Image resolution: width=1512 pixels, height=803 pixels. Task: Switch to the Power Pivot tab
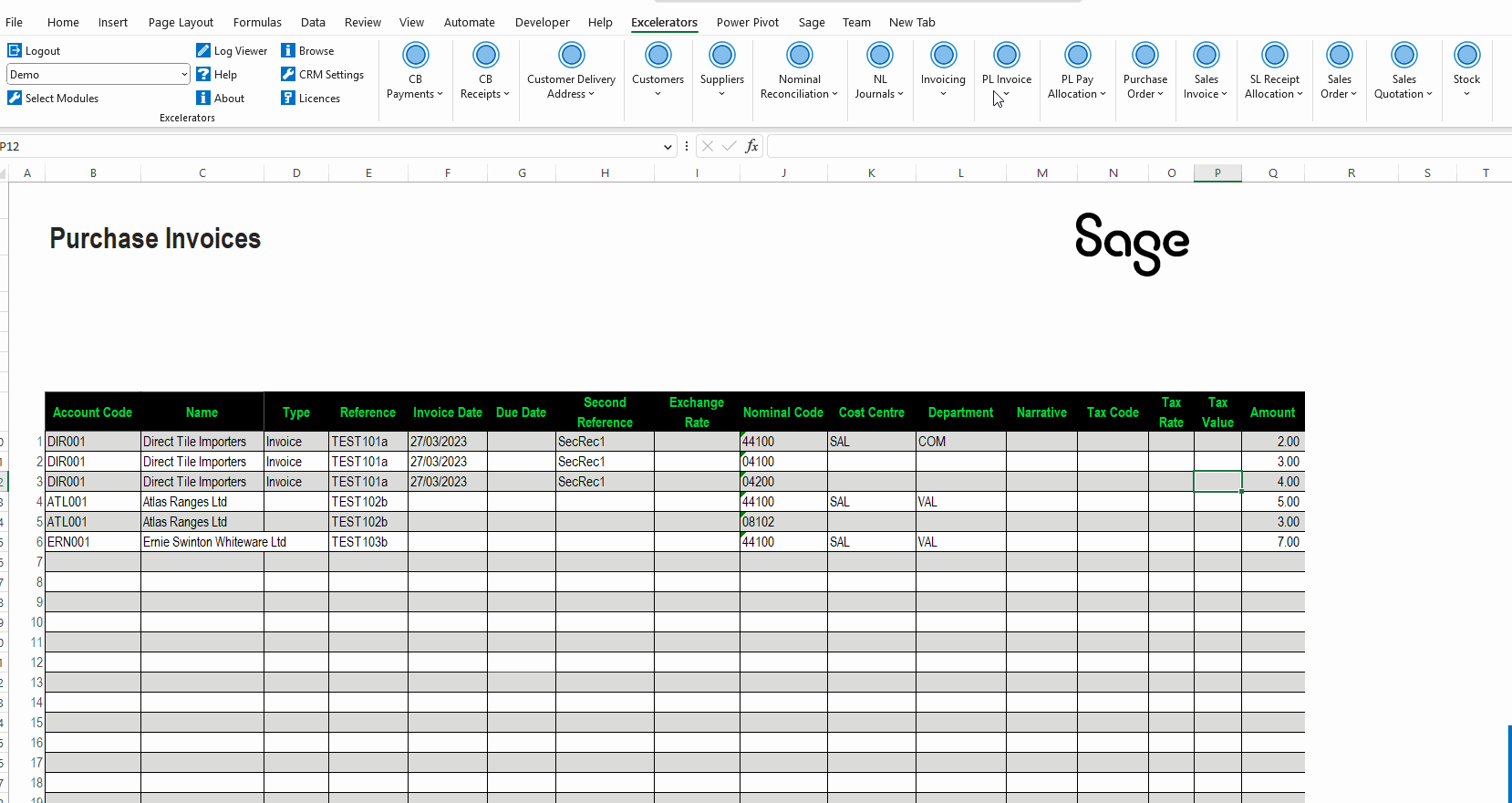pyautogui.click(x=748, y=22)
